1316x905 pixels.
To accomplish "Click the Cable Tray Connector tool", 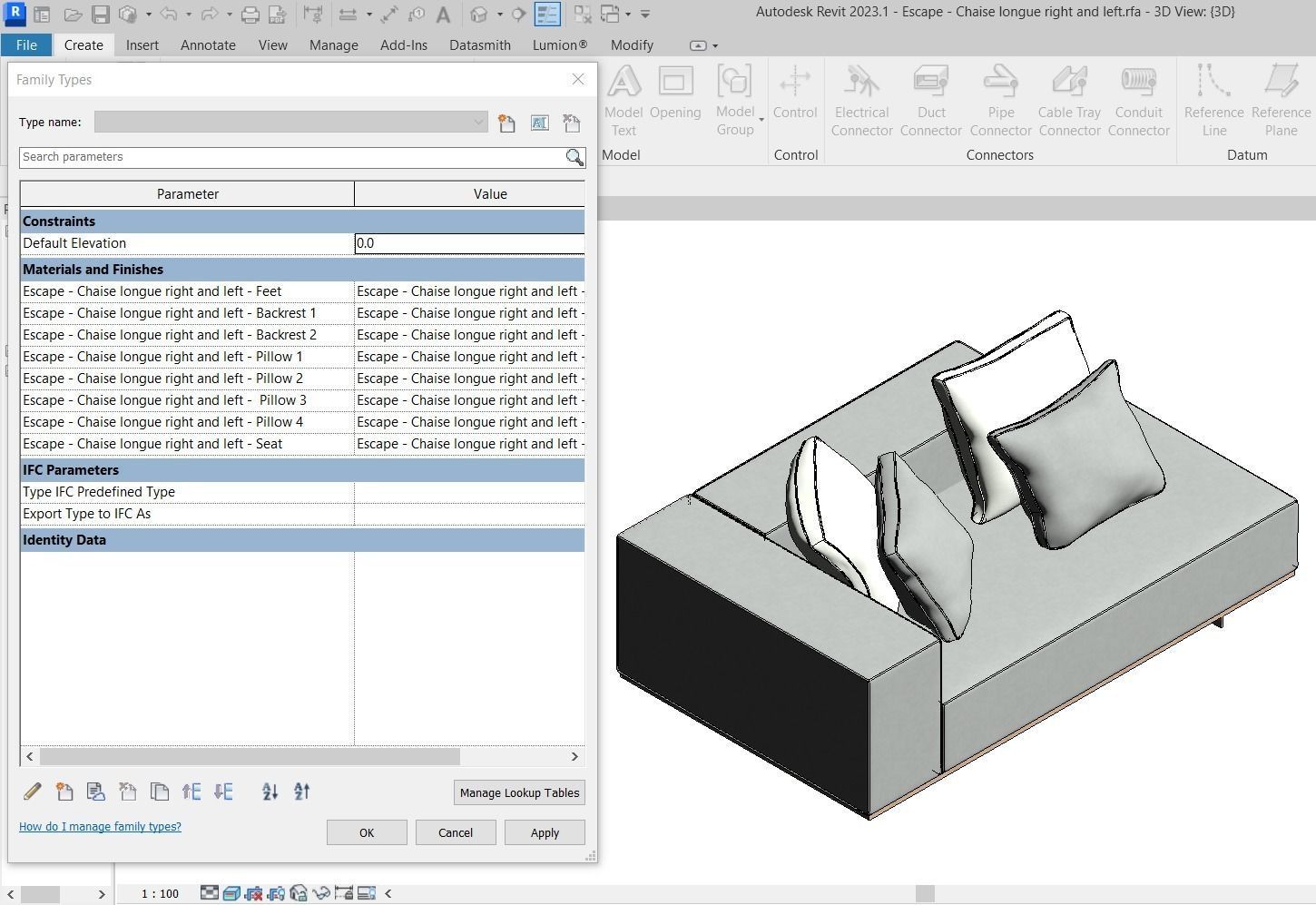I will point(1070,101).
